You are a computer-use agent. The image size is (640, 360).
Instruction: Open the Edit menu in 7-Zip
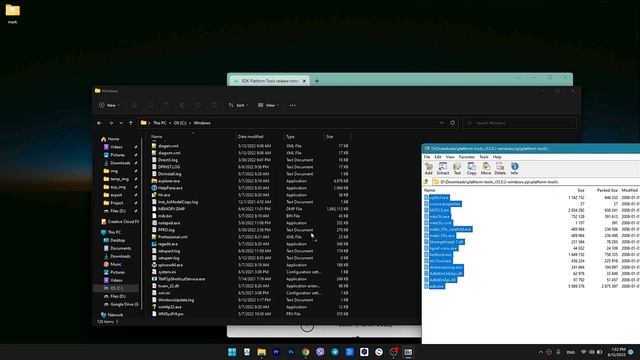[438, 157]
